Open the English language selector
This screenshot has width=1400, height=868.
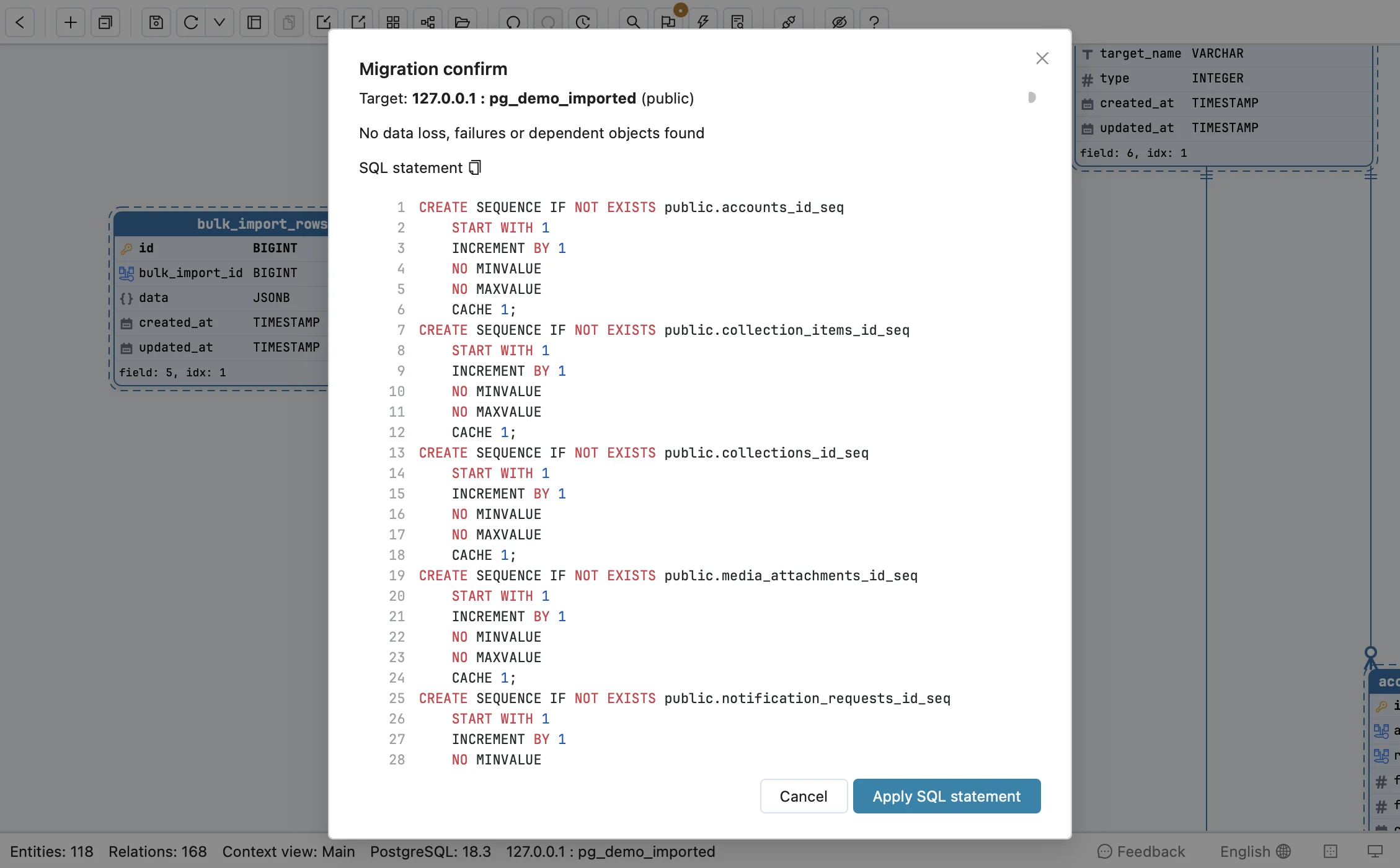point(1256,851)
